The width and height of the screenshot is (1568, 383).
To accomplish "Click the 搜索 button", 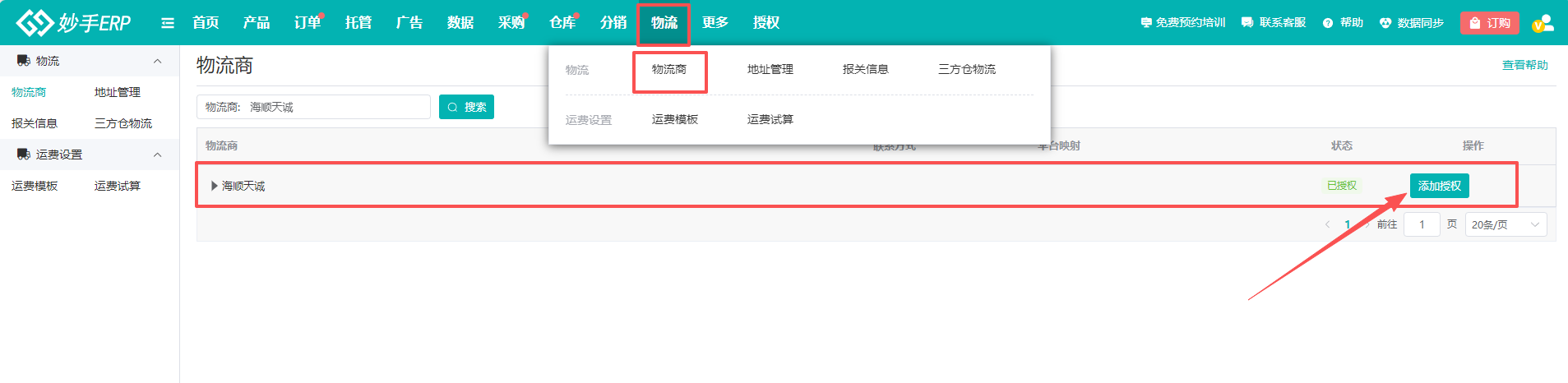I will [x=466, y=107].
